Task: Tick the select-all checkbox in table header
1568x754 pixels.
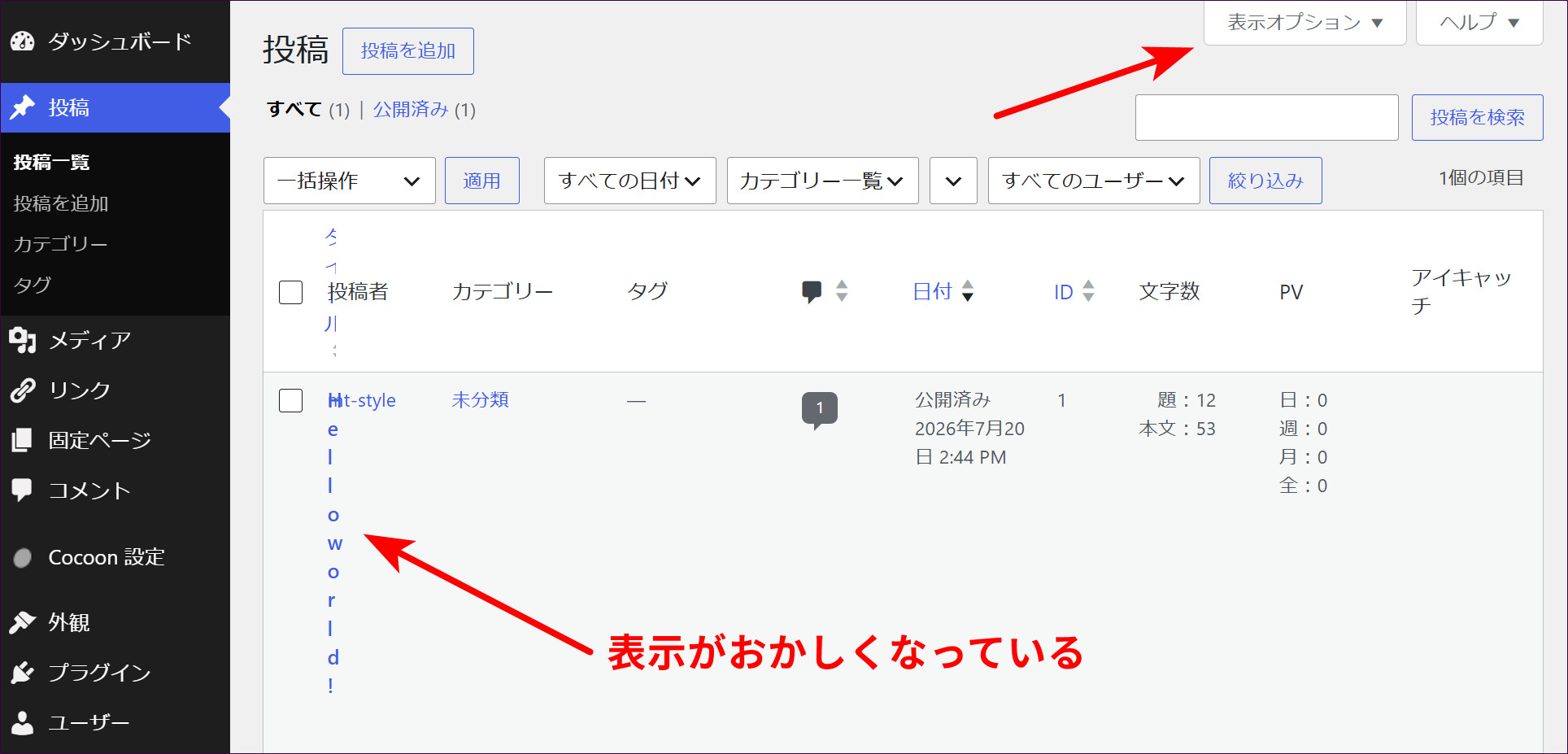Action: point(290,292)
